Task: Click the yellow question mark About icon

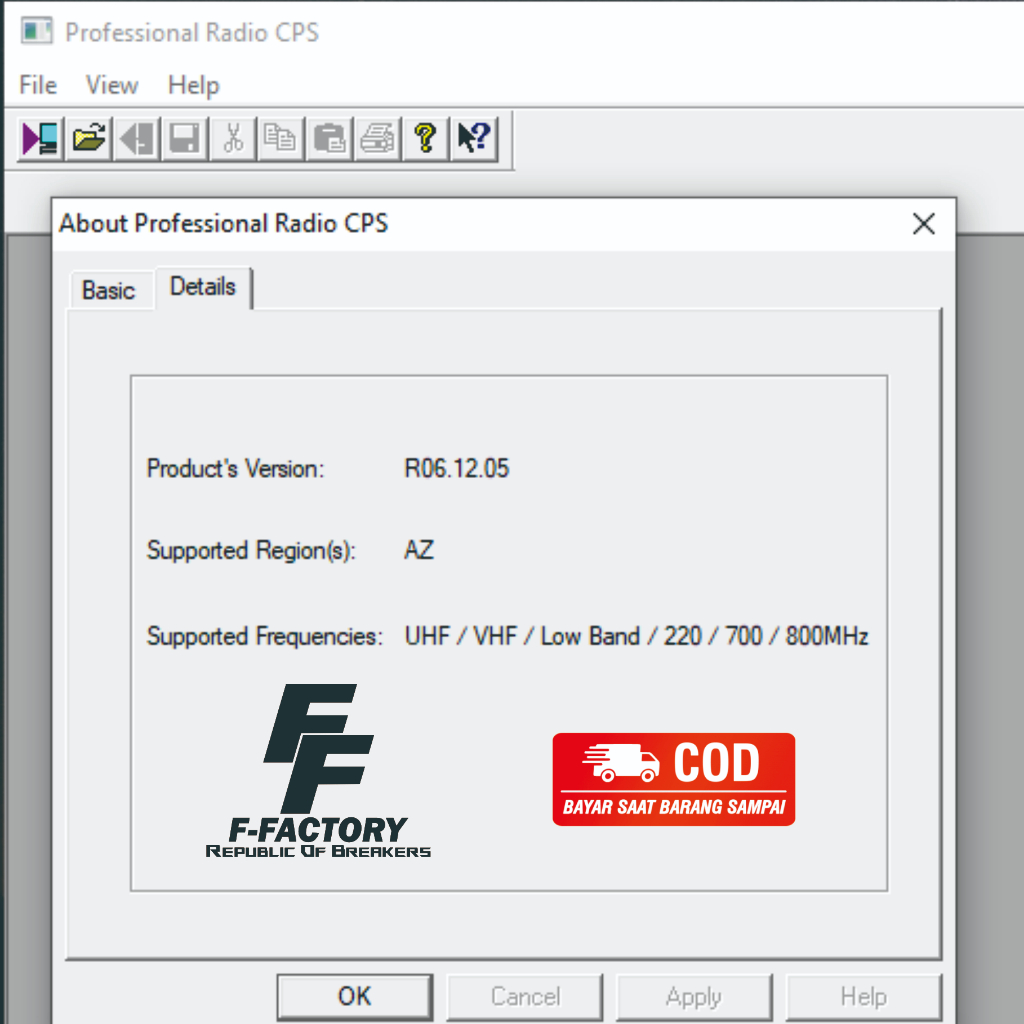Action: (426, 138)
